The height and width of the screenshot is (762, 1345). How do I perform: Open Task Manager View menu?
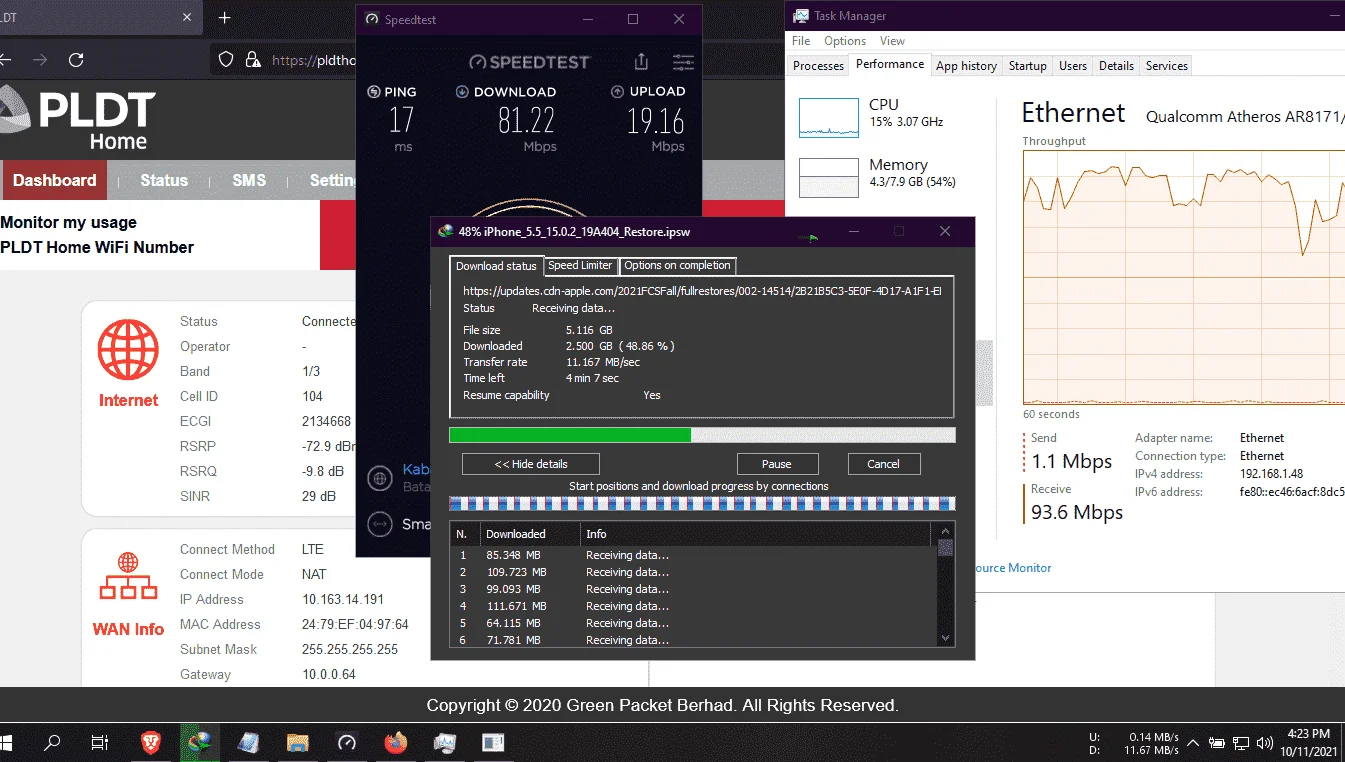tap(892, 41)
